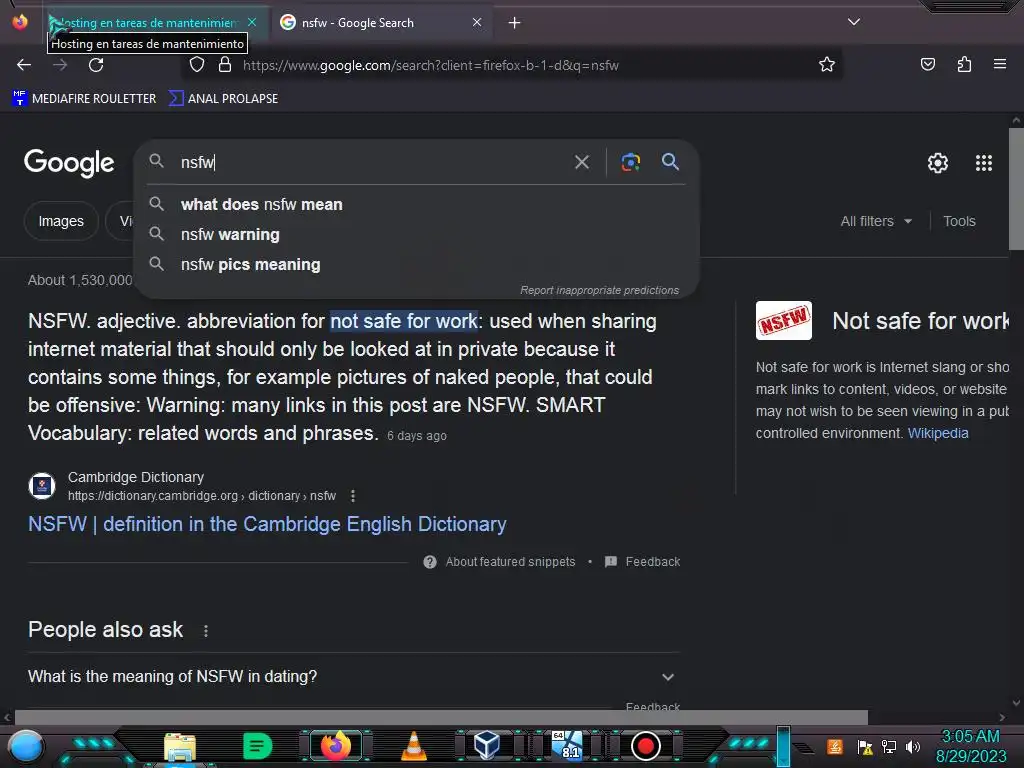Expand the All filters dropdown
This screenshot has width=1024, height=768.
876,221
